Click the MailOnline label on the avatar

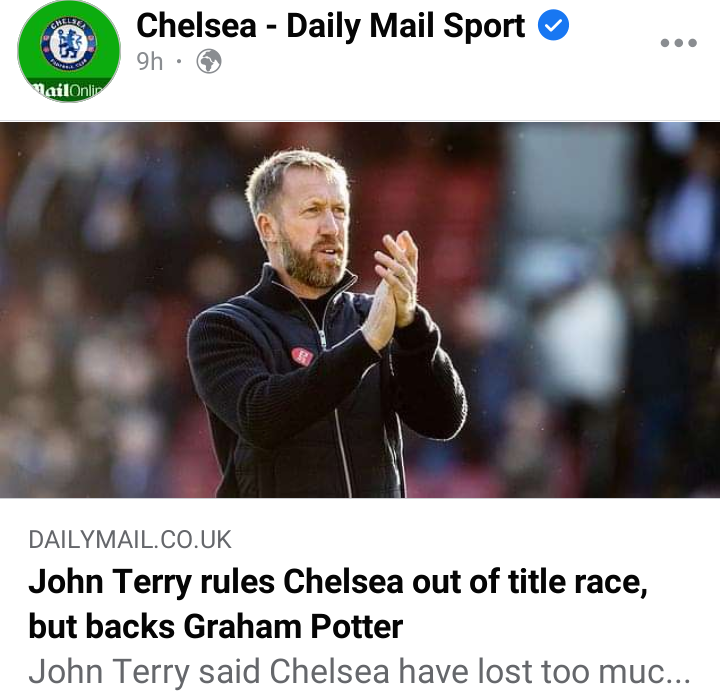click(69, 90)
